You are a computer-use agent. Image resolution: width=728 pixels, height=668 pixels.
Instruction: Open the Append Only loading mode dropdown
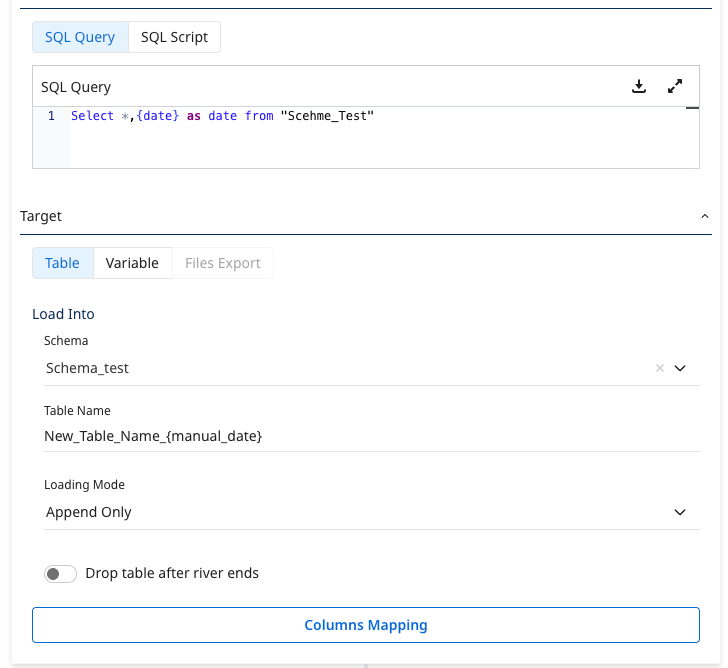340,512
